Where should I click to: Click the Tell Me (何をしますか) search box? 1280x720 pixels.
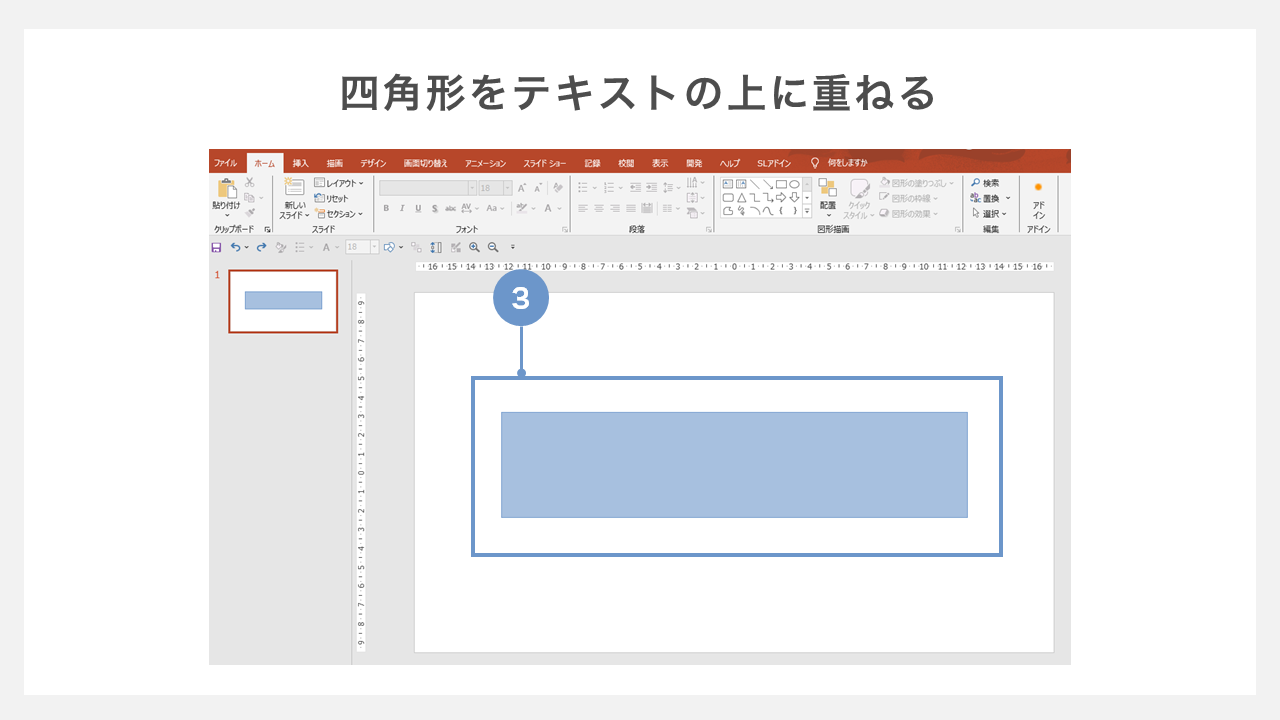coord(839,163)
